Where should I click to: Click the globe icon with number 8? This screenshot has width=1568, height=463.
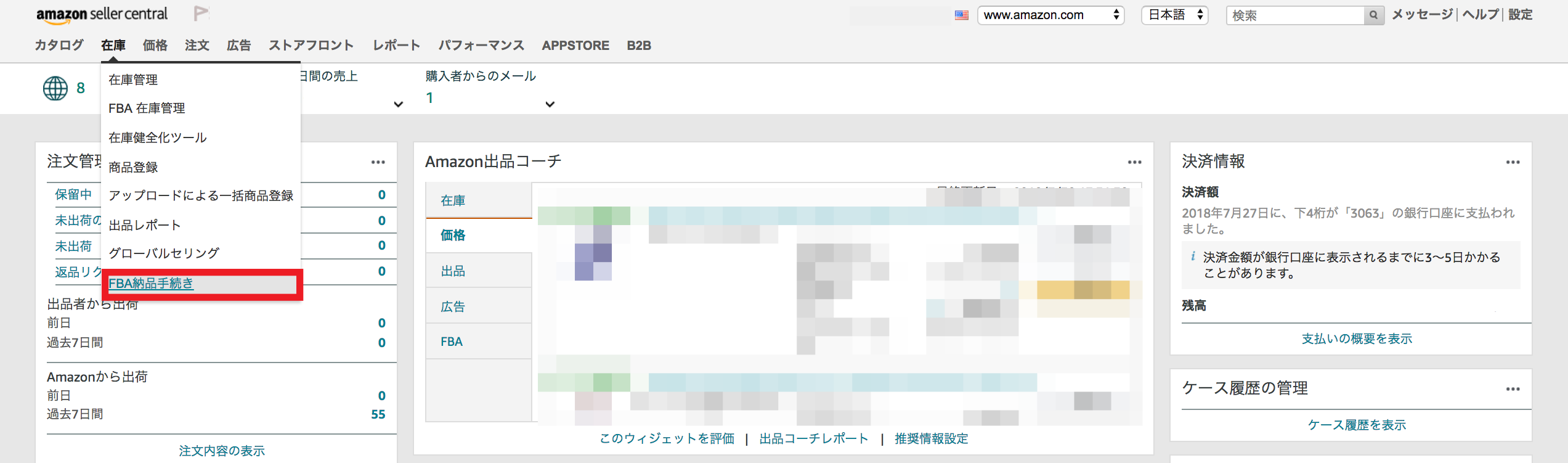tap(55, 88)
